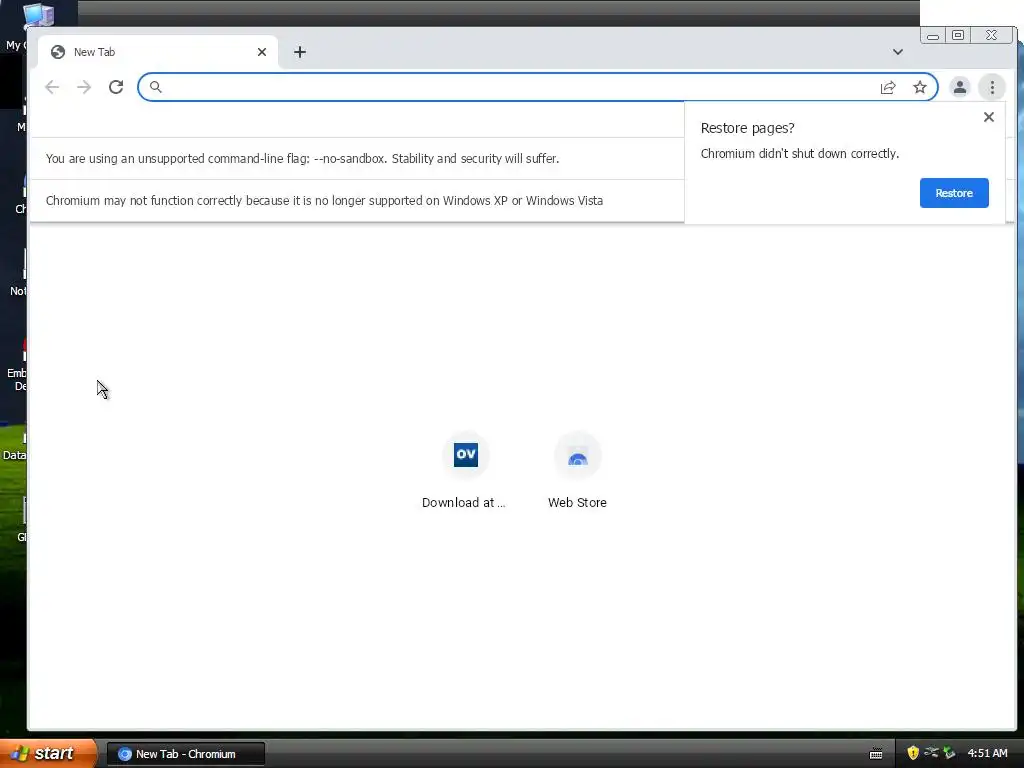Share this page using the share icon

pos(888,88)
